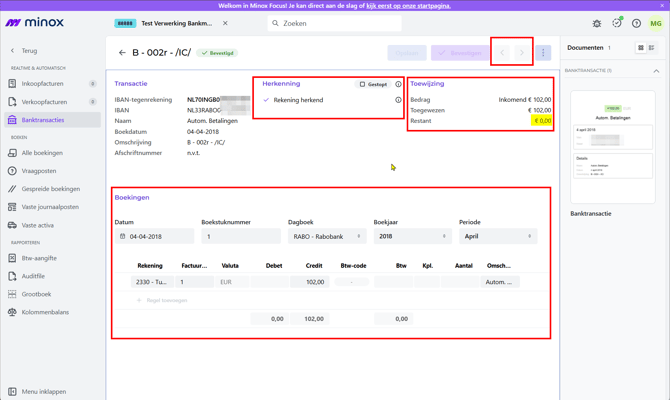Click the Boekstuknummer field
The image size is (670, 400).
point(241,236)
